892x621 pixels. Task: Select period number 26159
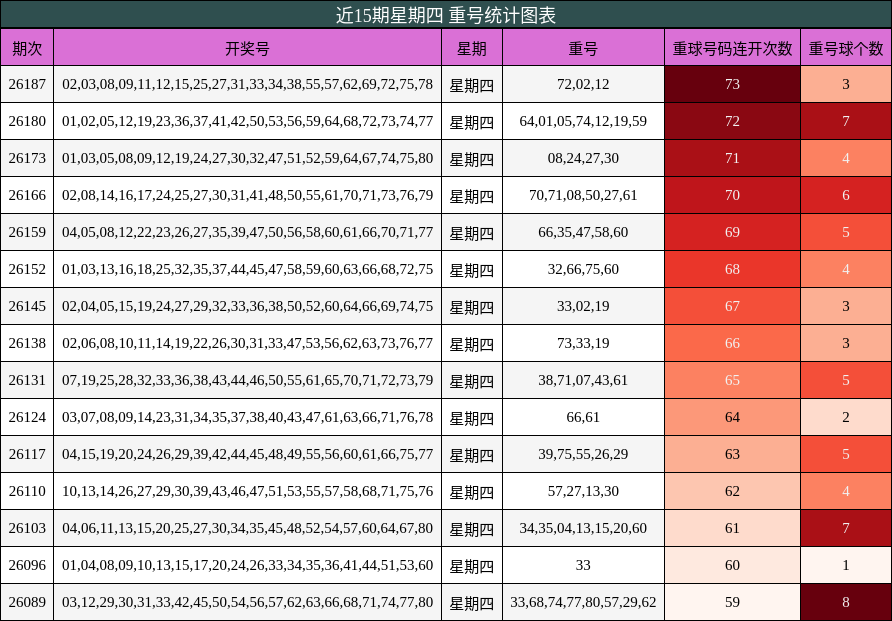tap(27, 232)
